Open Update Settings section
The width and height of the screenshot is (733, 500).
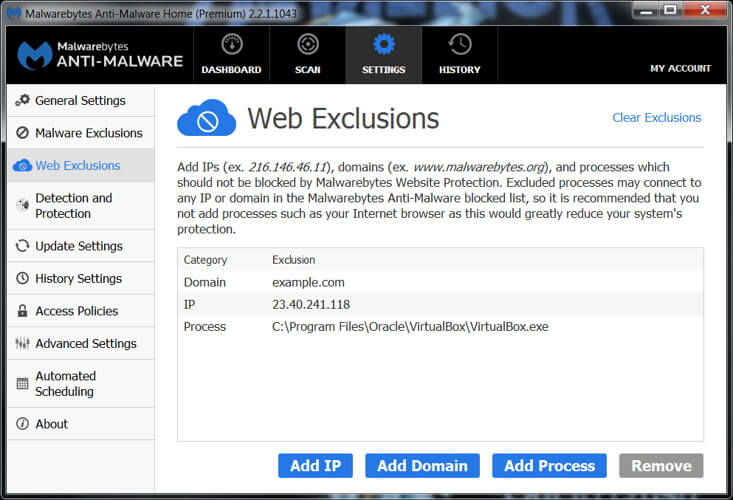tap(81, 246)
